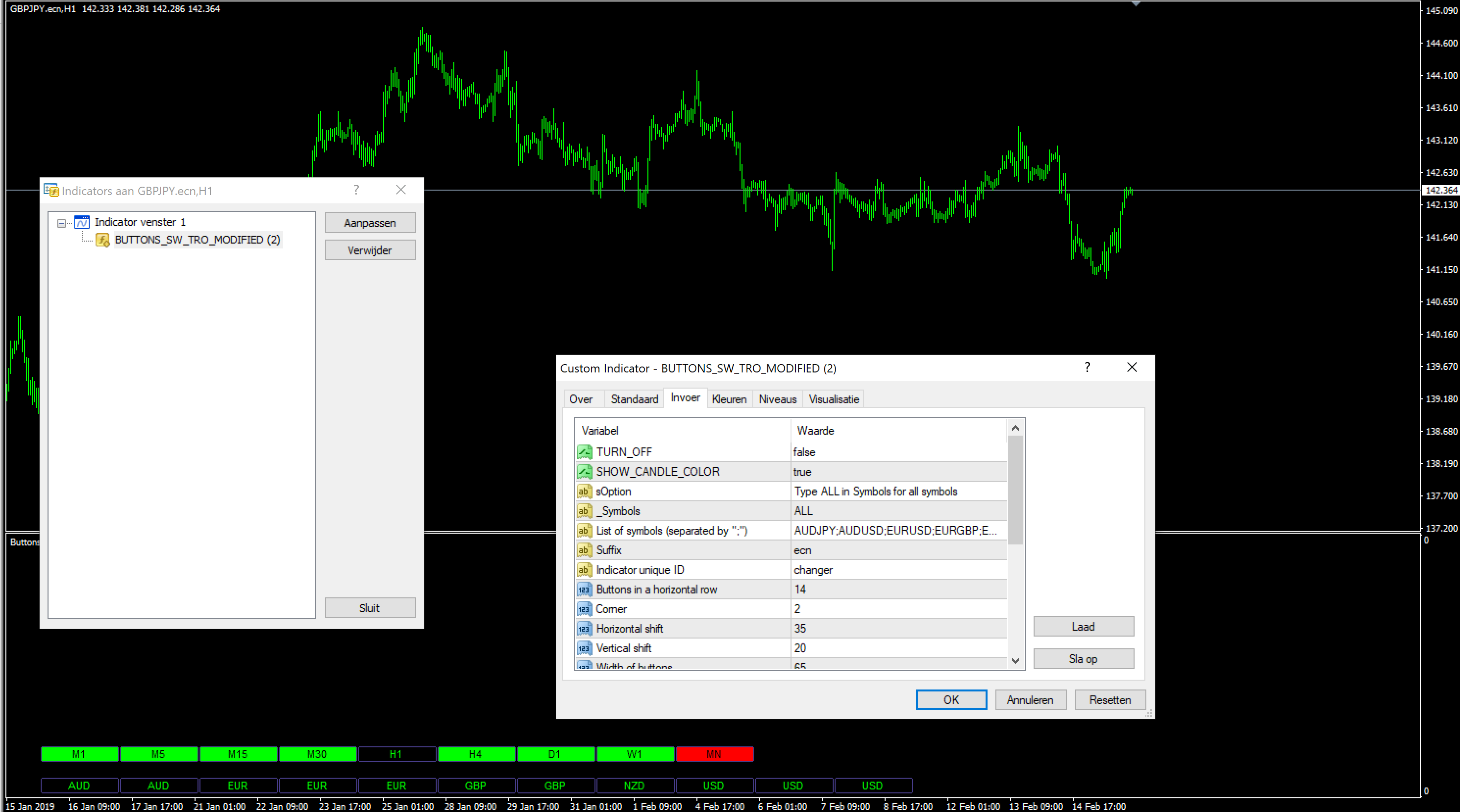
Task: Click the SHOW_CANDLE_COLOR row icon
Action: 584,471
